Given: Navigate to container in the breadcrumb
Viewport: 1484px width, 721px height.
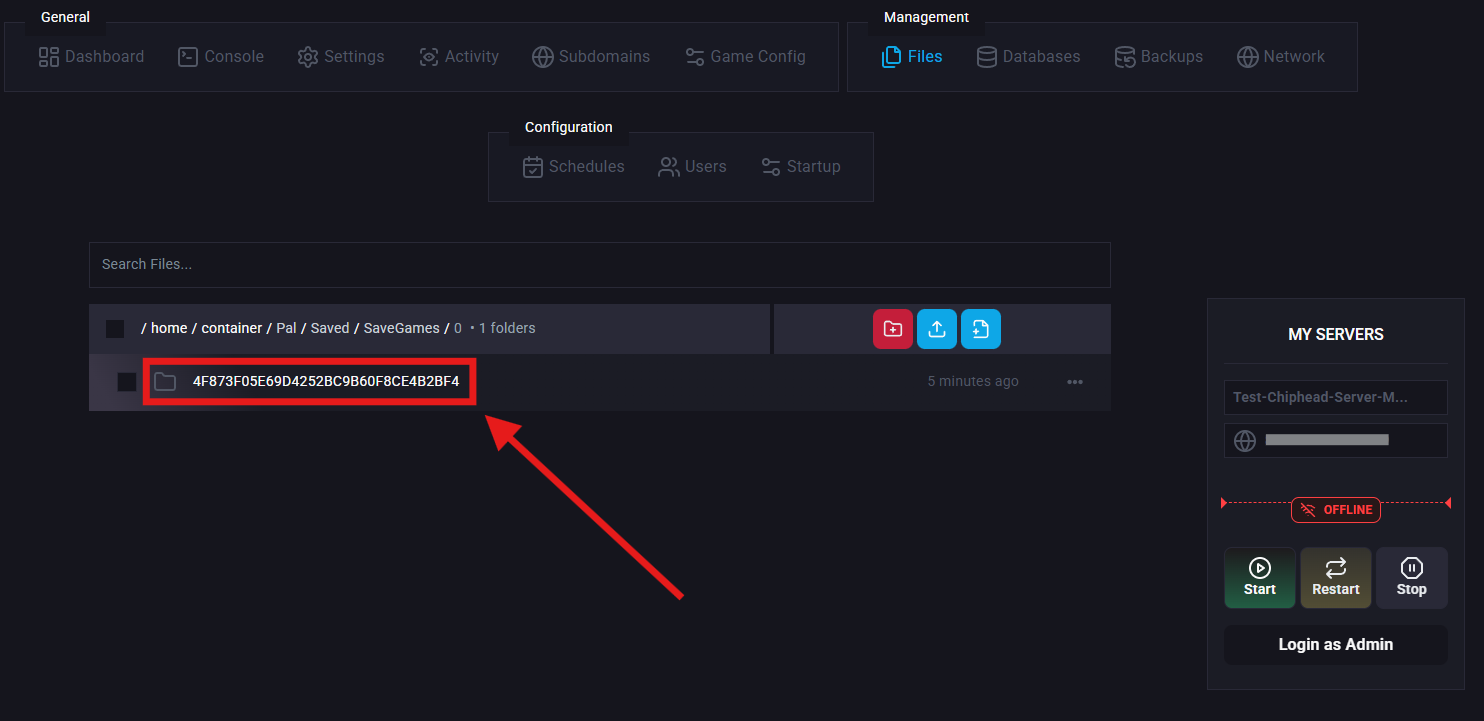Looking at the screenshot, I should click(232, 328).
